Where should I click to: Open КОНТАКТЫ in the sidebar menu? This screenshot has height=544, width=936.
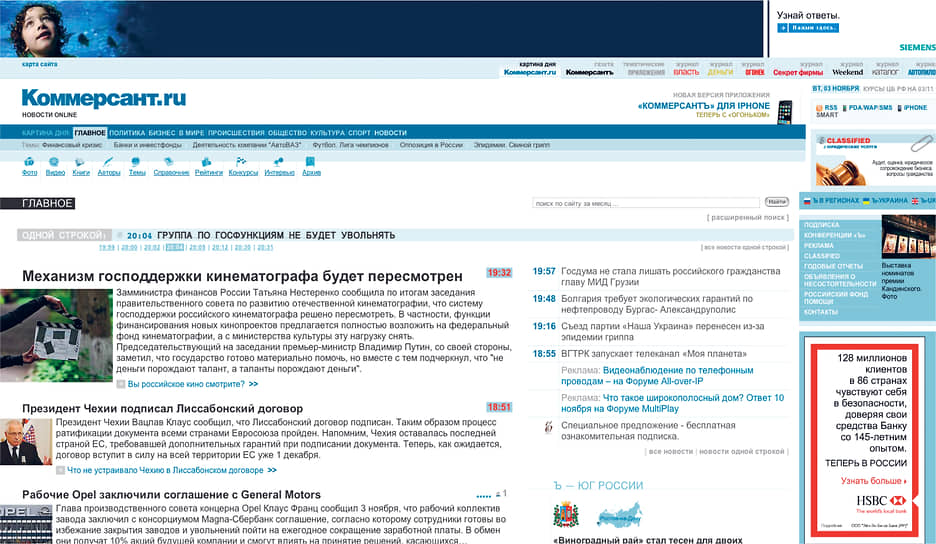pos(821,312)
